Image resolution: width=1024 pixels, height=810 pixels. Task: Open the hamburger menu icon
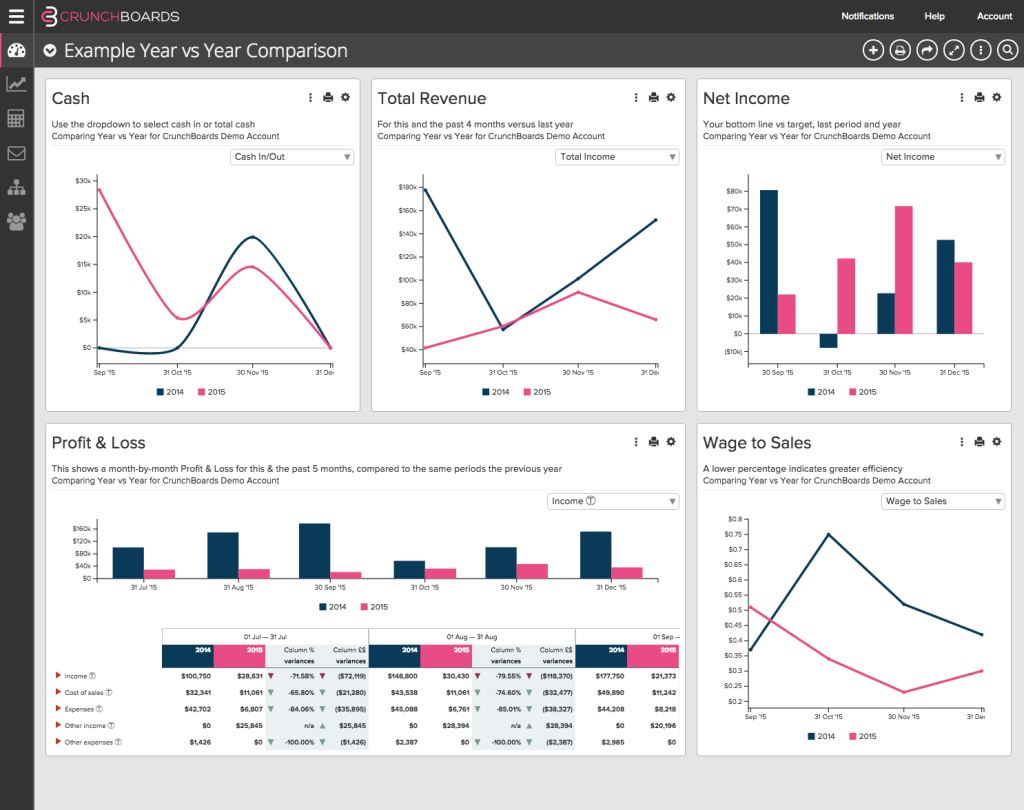tap(16, 16)
